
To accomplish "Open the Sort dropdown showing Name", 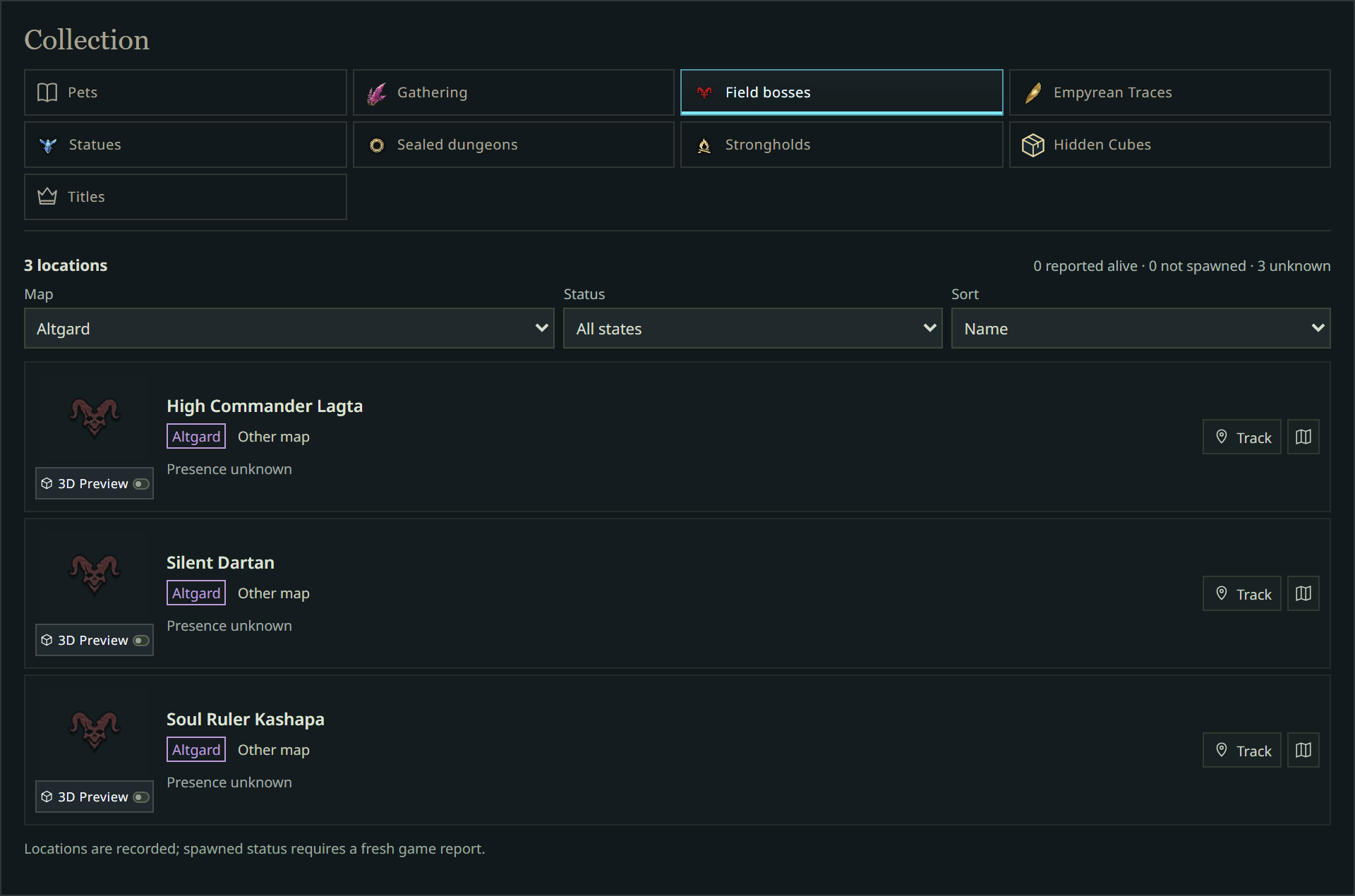I will (x=1140, y=328).
